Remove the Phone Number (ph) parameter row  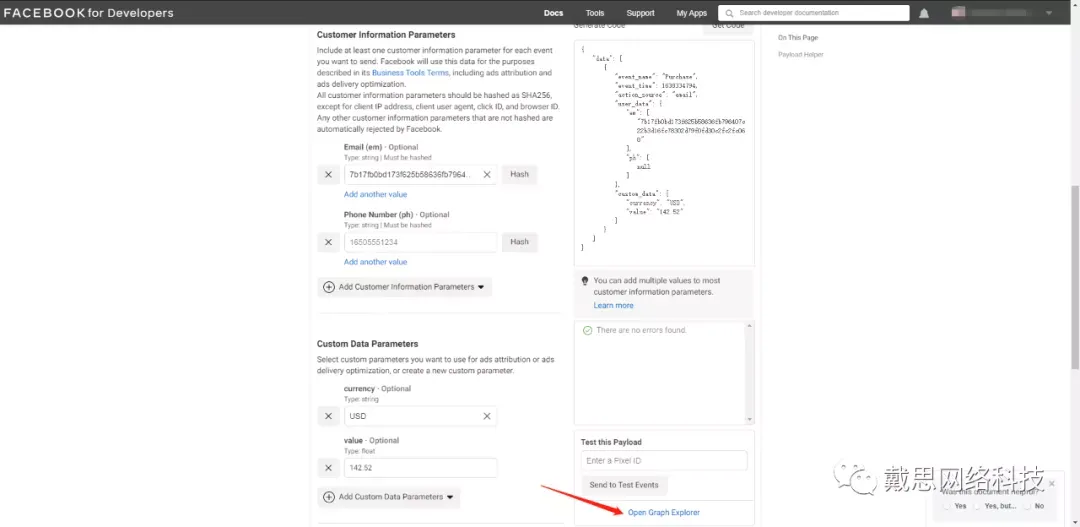pyautogui.click(x=329, y=242)
